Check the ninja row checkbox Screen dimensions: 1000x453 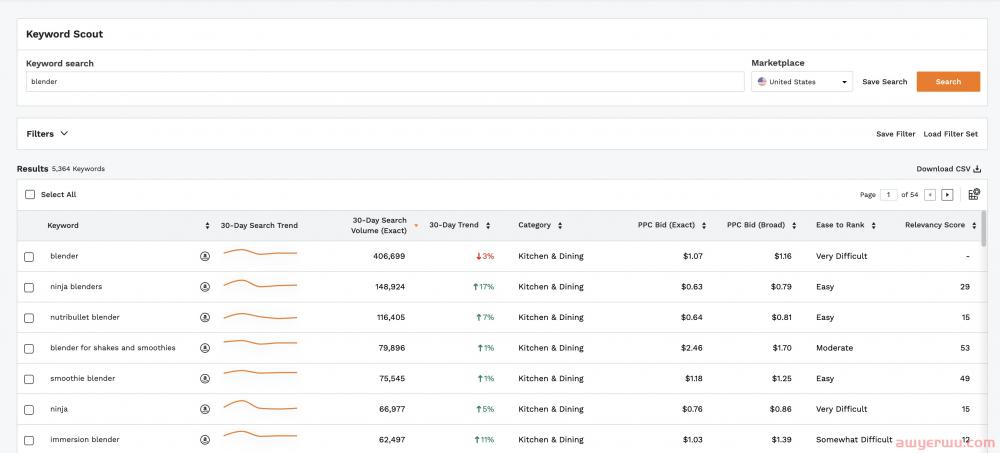click(x=29, y=410)
